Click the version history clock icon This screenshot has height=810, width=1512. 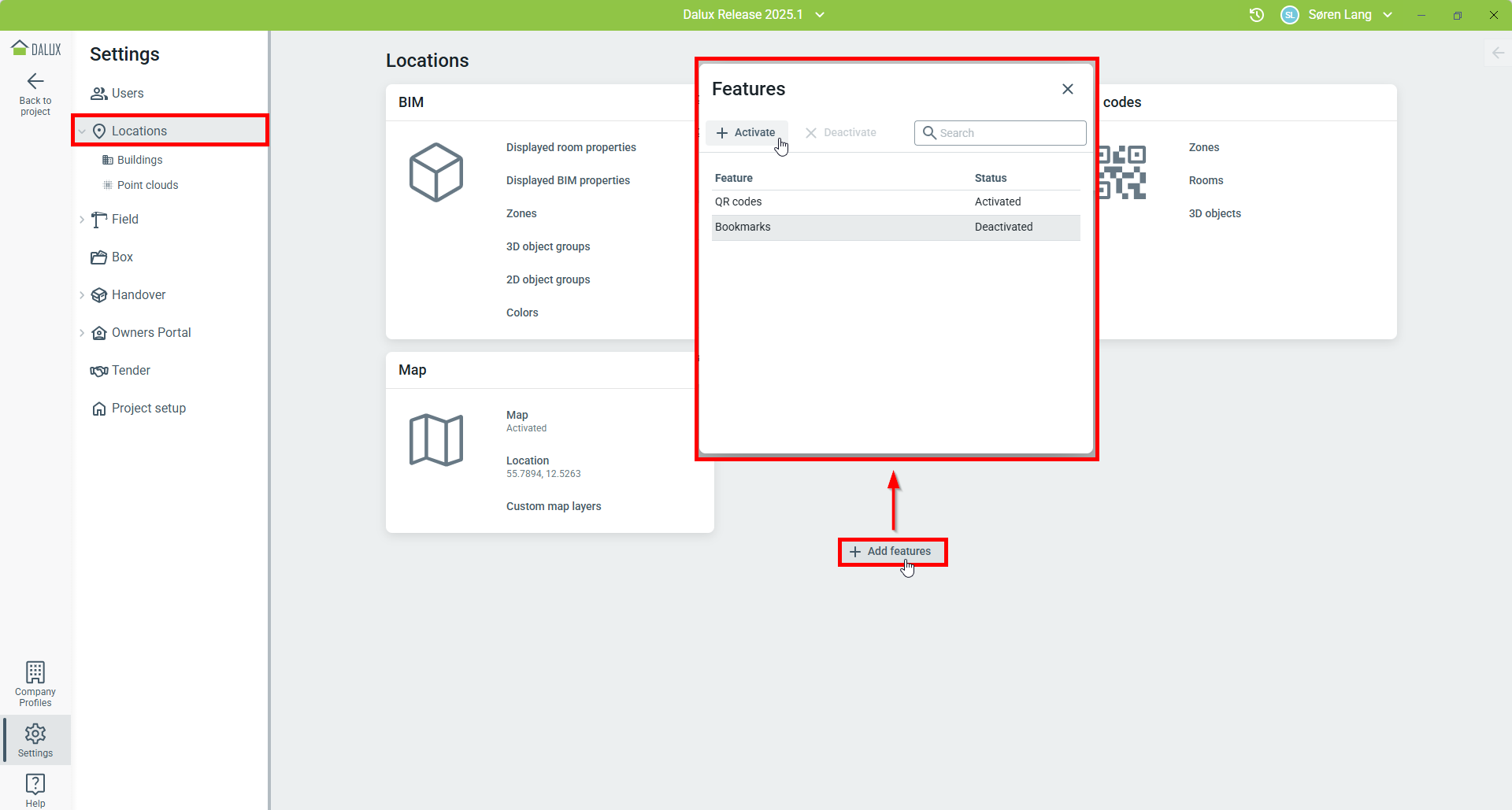[x=1257, y=15]
